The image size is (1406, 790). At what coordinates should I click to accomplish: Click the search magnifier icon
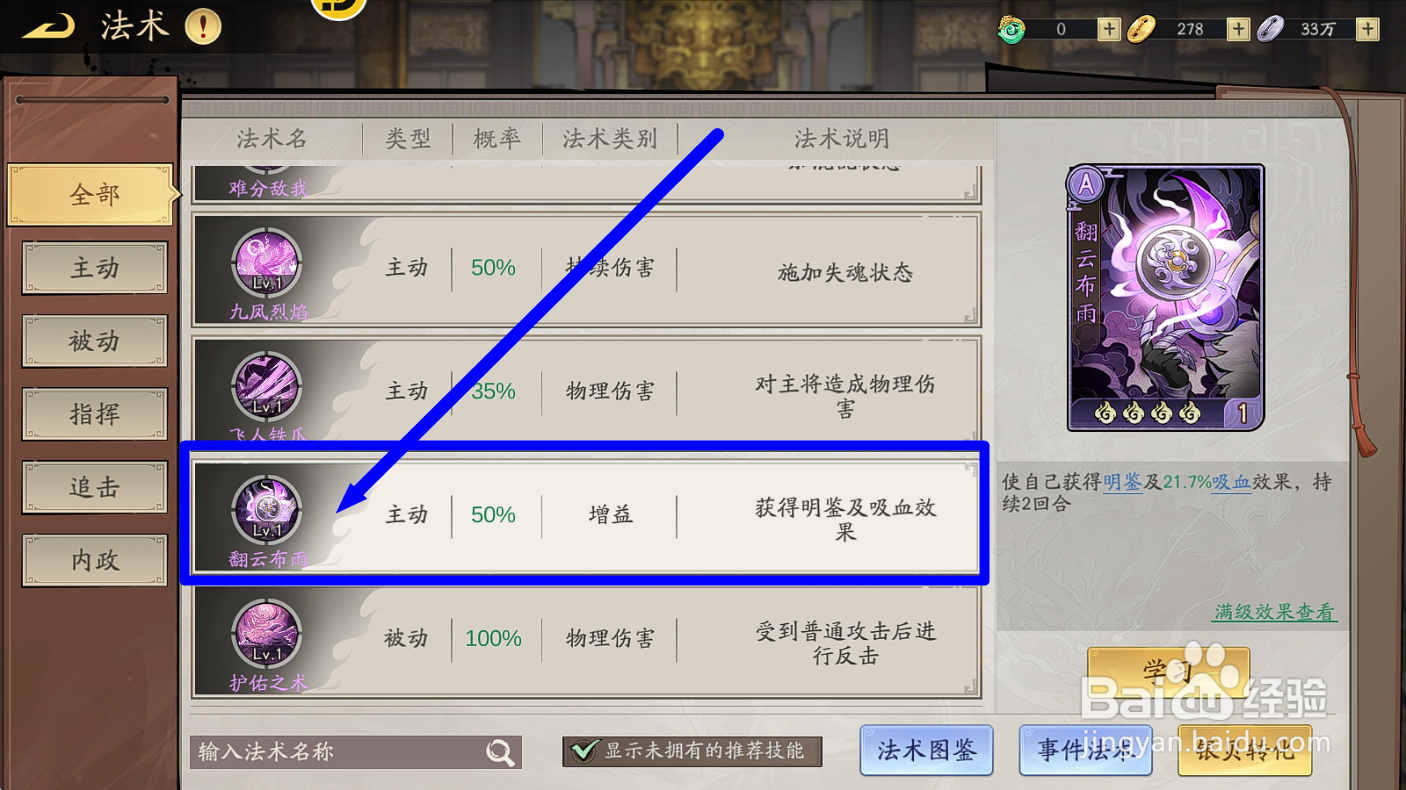[x=500, y=752]
